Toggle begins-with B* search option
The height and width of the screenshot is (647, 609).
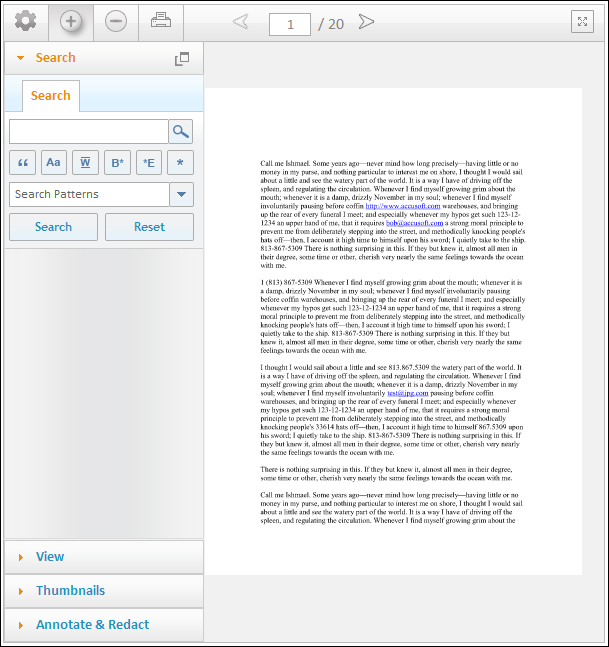pos(117,163)
